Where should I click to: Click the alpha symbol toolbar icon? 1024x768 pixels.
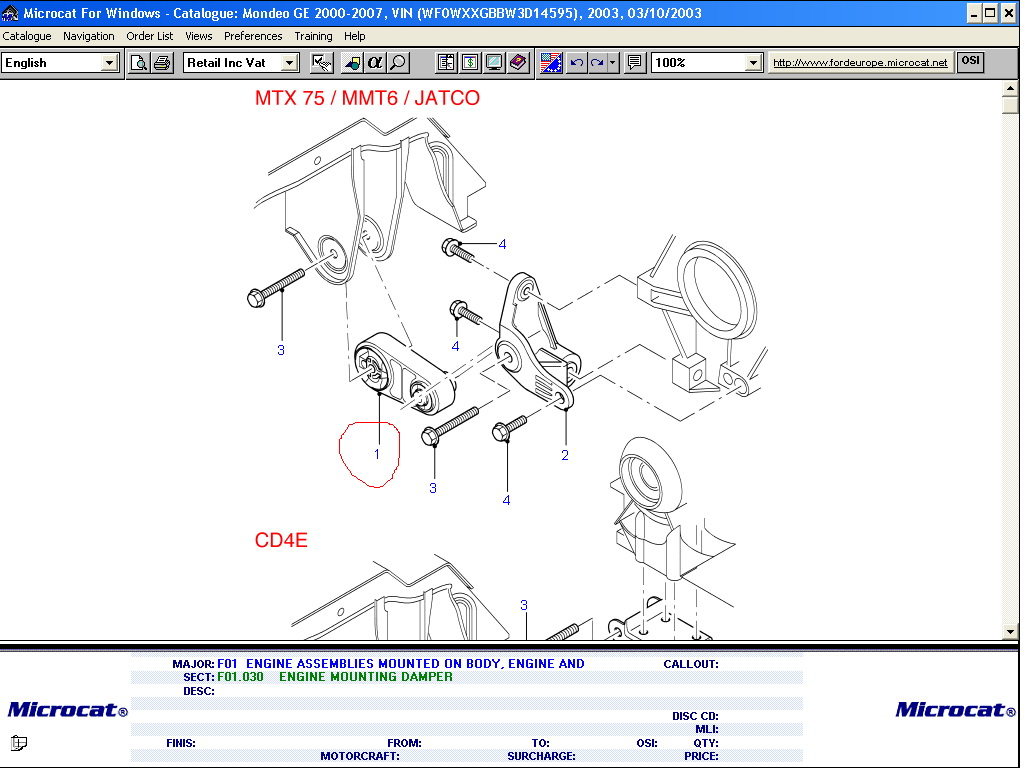[x=375, y=63]
